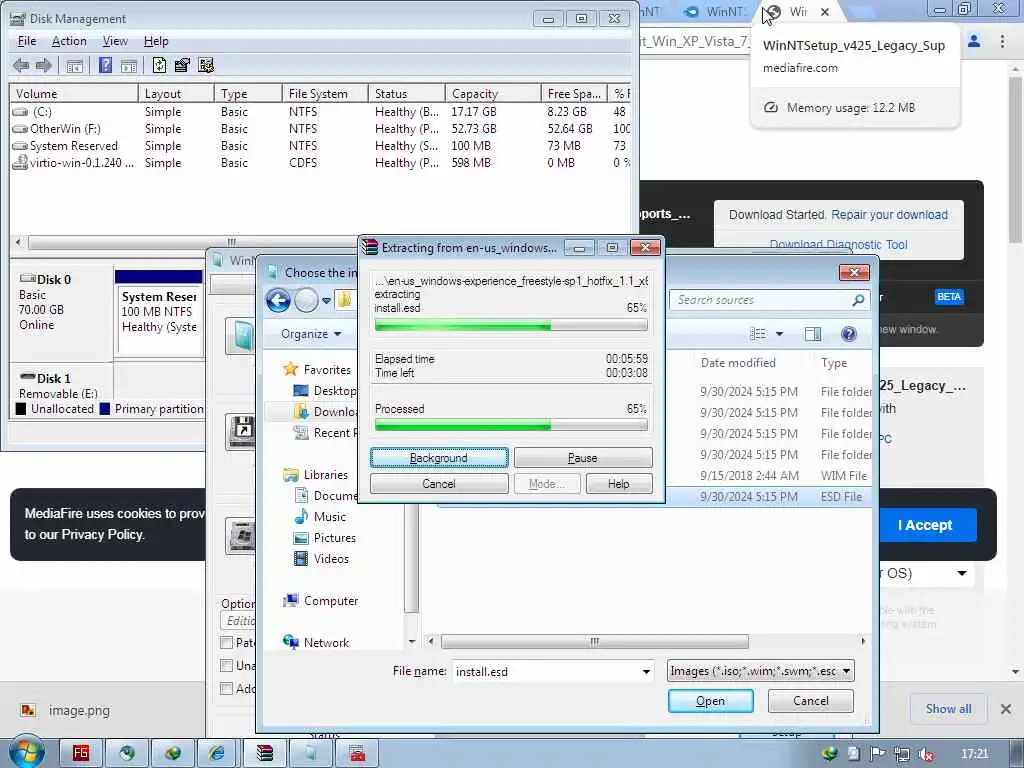Click the file extraction progress bar
Screen dimensions: 1024x768
[511, 325]
